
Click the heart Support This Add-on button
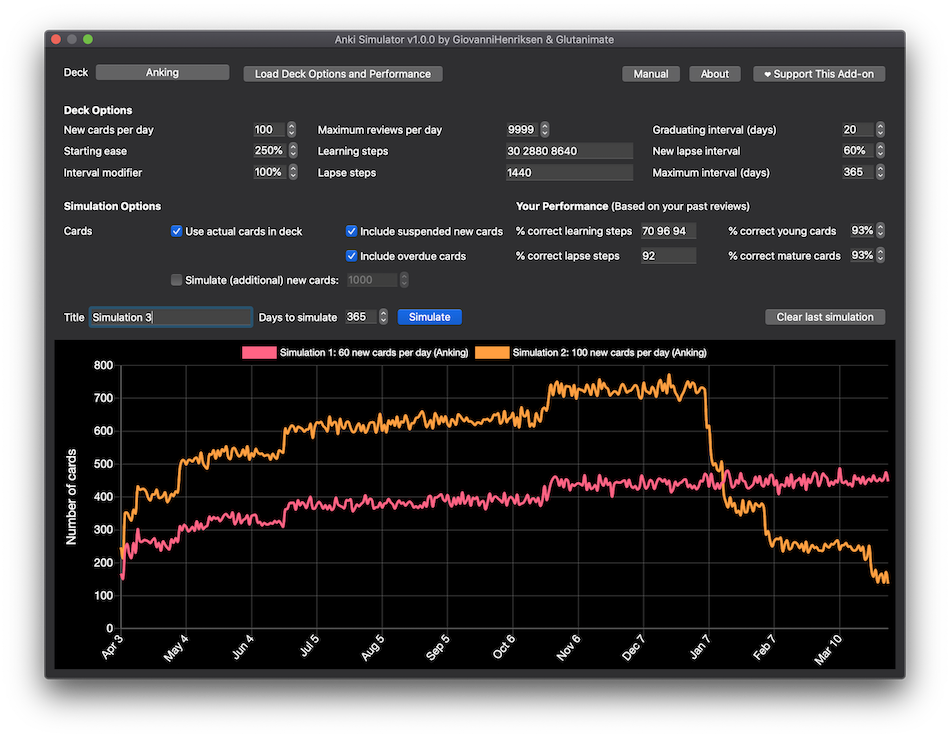pos(818,74)
